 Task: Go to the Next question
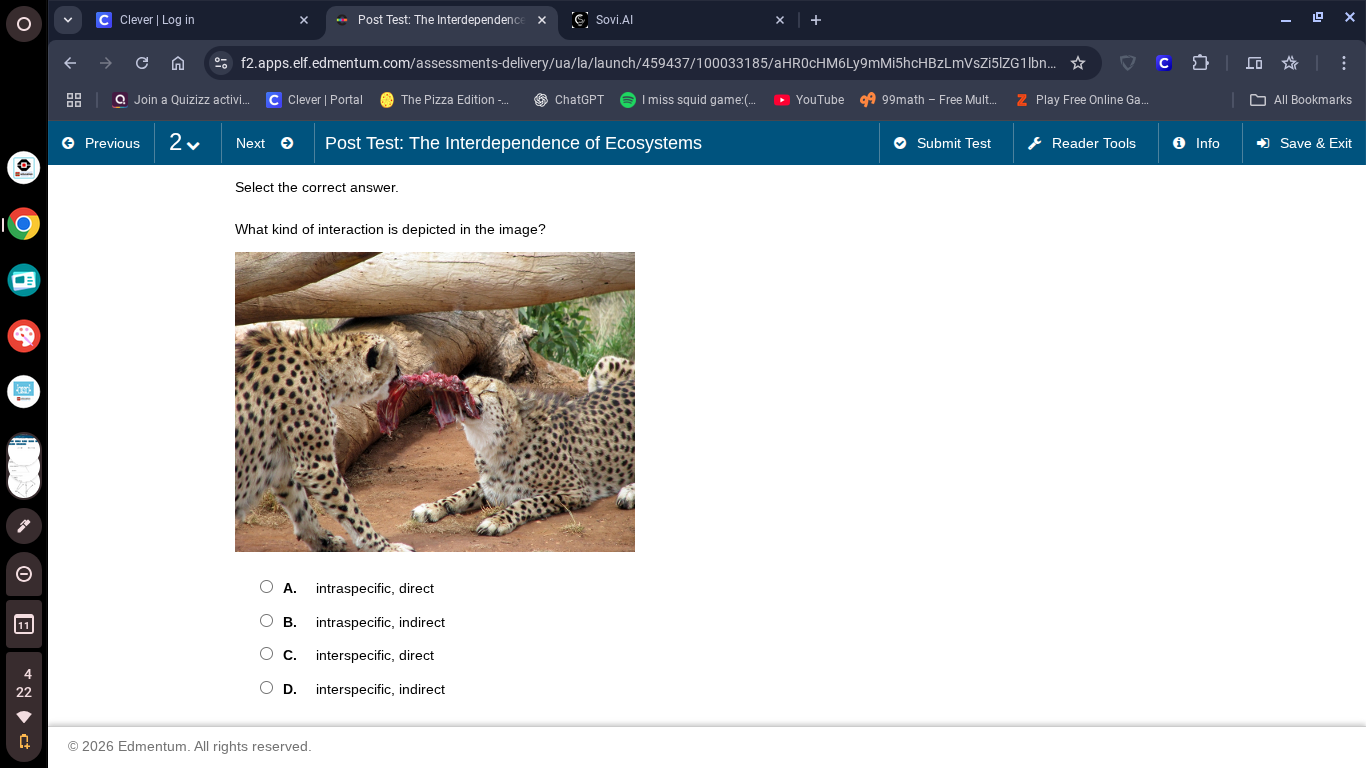[x=263, y=143]
